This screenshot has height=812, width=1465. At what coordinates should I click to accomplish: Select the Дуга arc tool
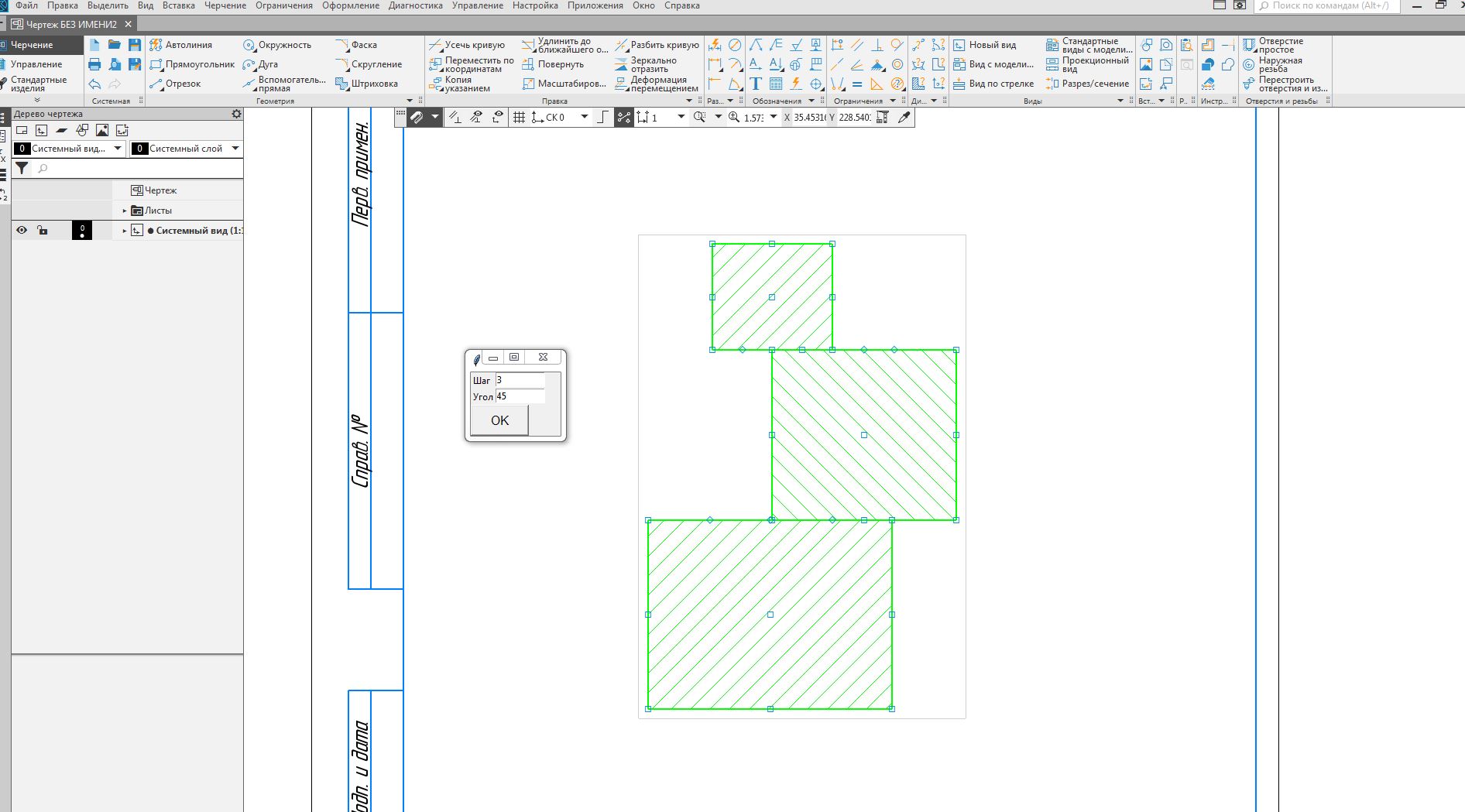click(x=260, y=64)
